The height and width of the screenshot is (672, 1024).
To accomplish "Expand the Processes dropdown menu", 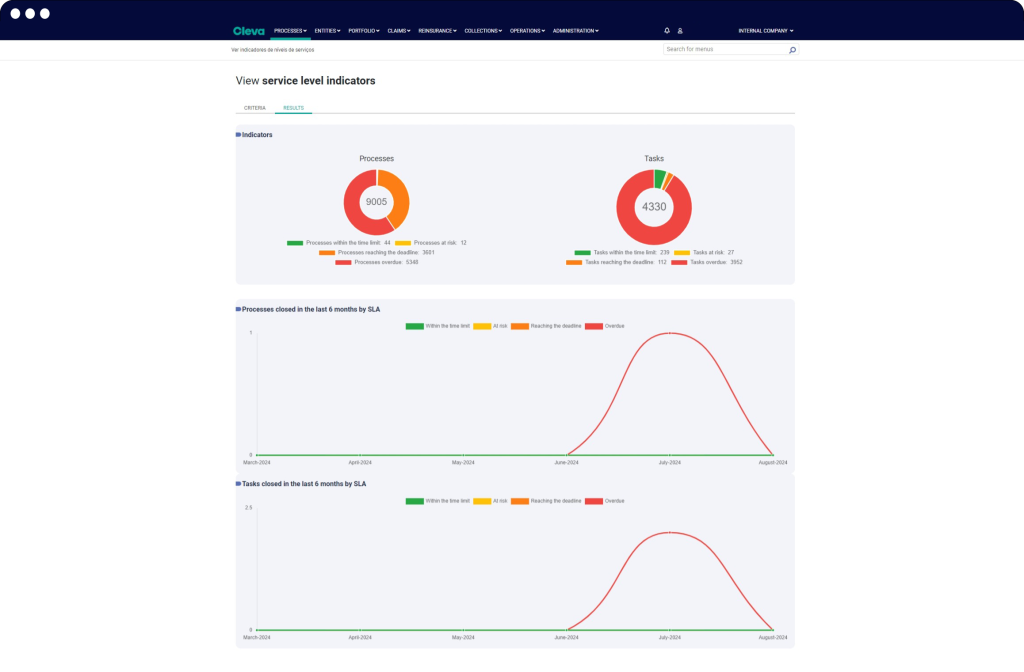I will click(290, 31).
